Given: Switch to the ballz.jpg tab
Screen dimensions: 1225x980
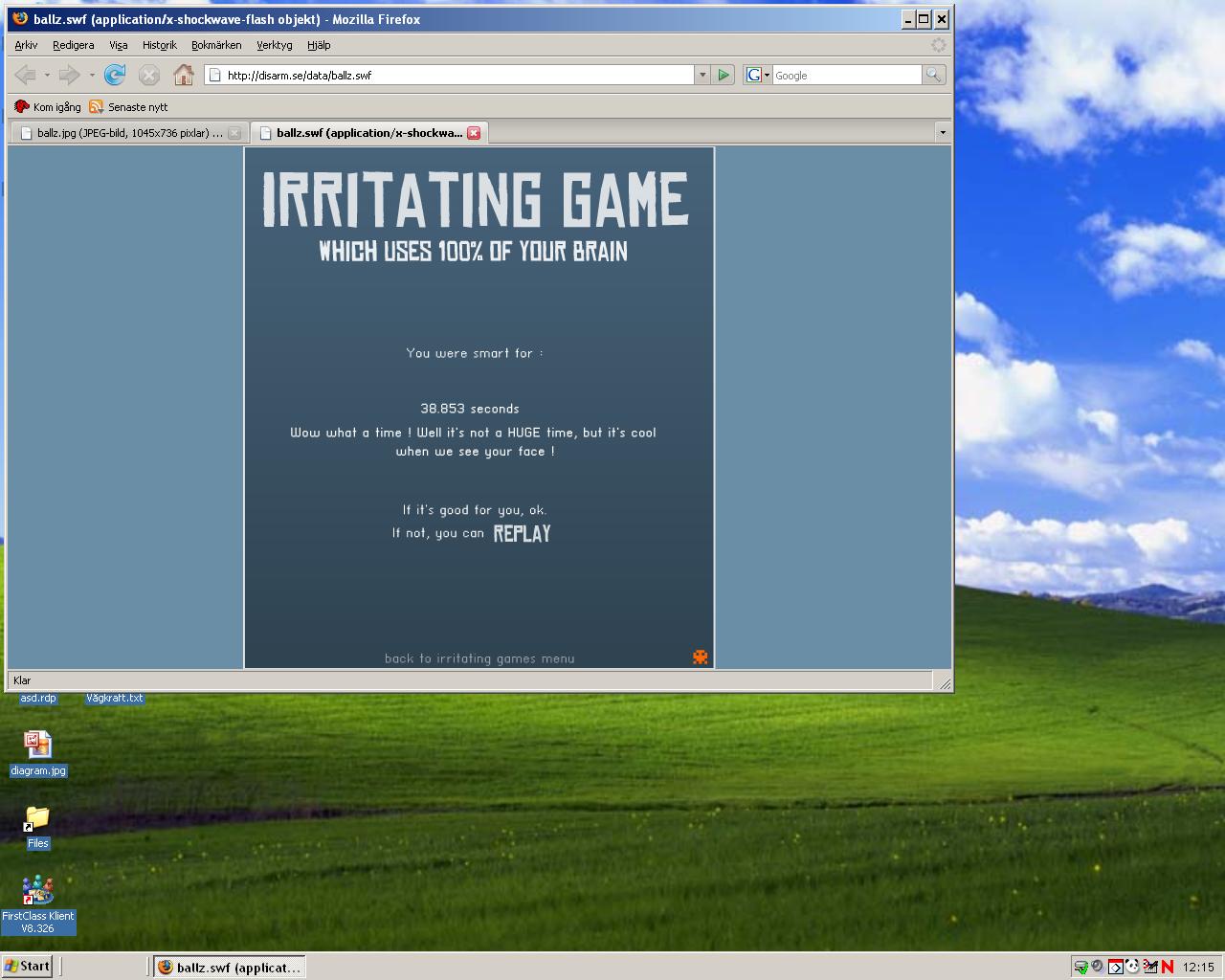Looking at the screenshot, I should point(129,133).
